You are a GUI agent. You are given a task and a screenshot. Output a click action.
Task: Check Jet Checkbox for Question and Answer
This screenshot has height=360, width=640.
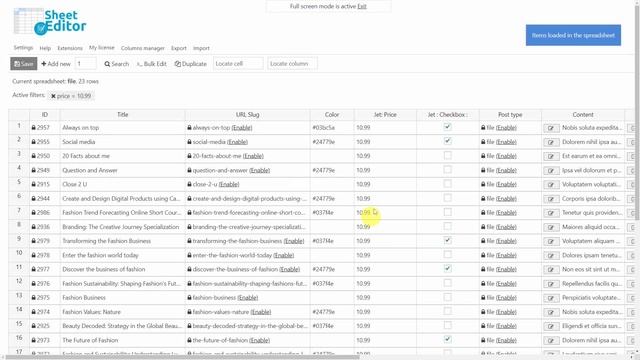(x=447, y=169)
